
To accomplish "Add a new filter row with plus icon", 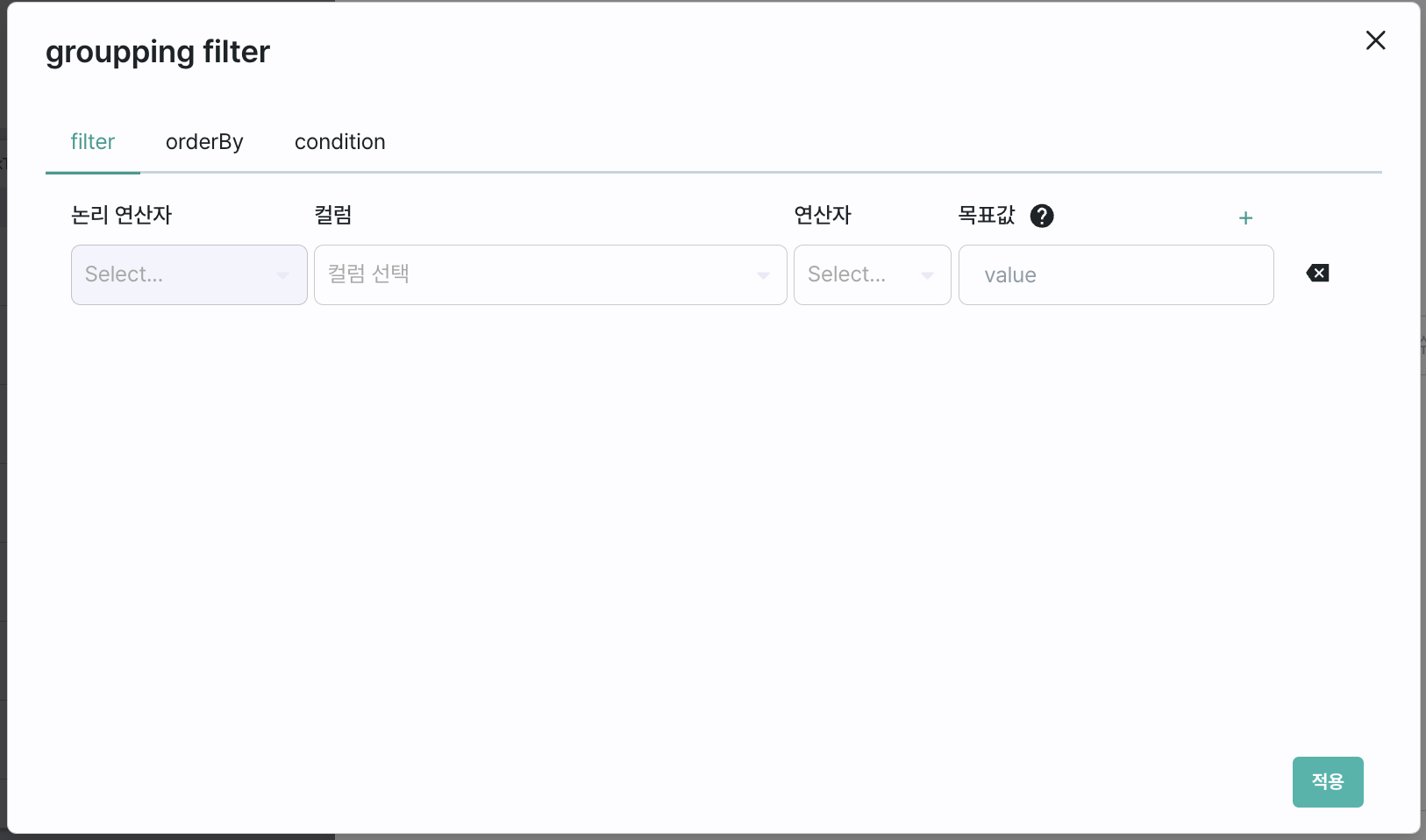I will click(x=1245, y=217).
